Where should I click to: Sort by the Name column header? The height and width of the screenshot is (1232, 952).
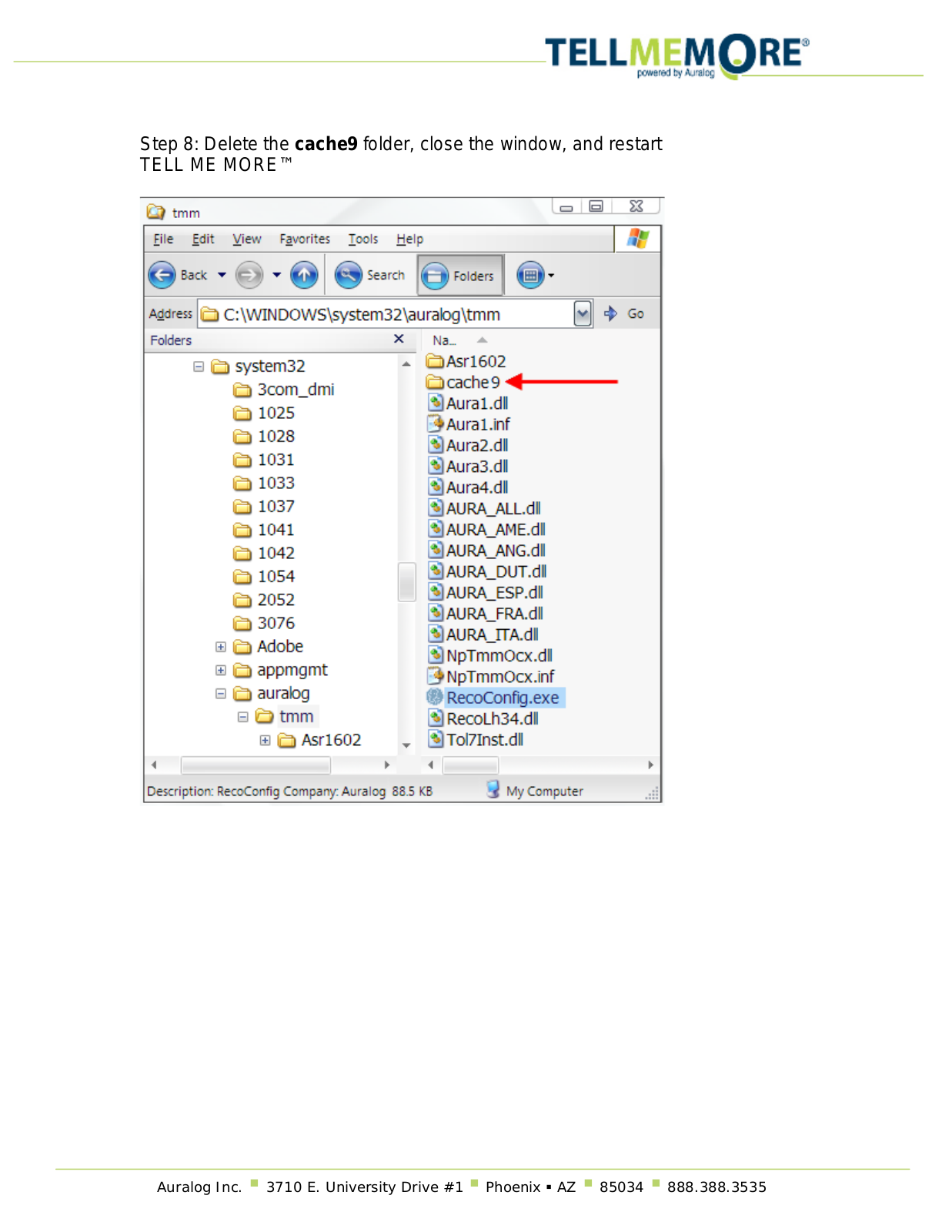459,340
